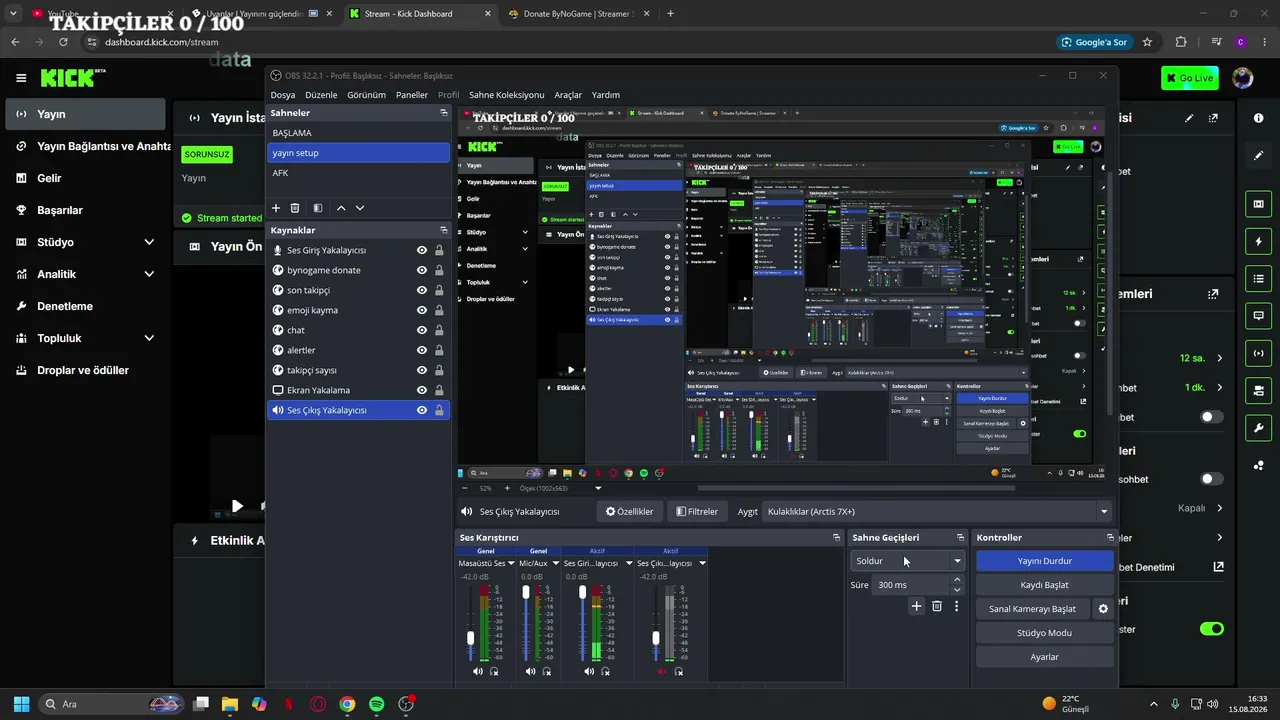Viewport: 1280px width, 720px height.
Task: Toggle monitoring headphone icon for Mic/Aux
Action: pos(547,671)
